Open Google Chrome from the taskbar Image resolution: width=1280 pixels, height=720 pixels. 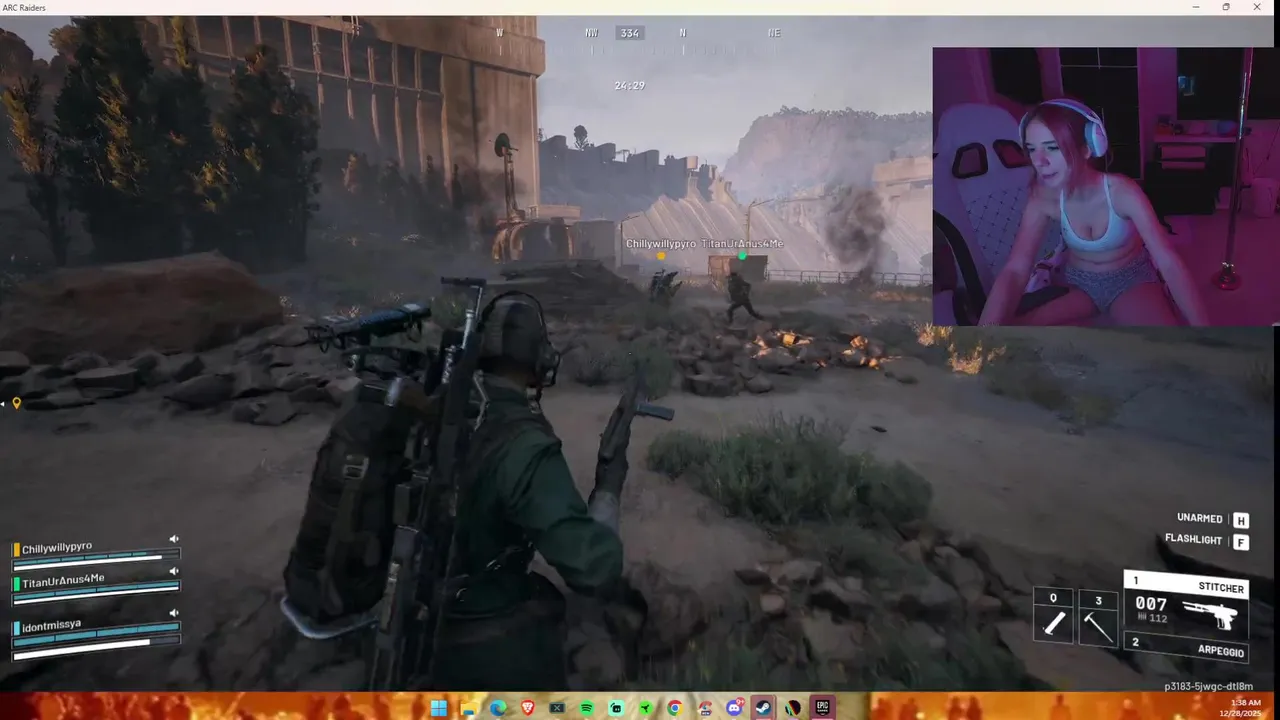coord(675,708)
